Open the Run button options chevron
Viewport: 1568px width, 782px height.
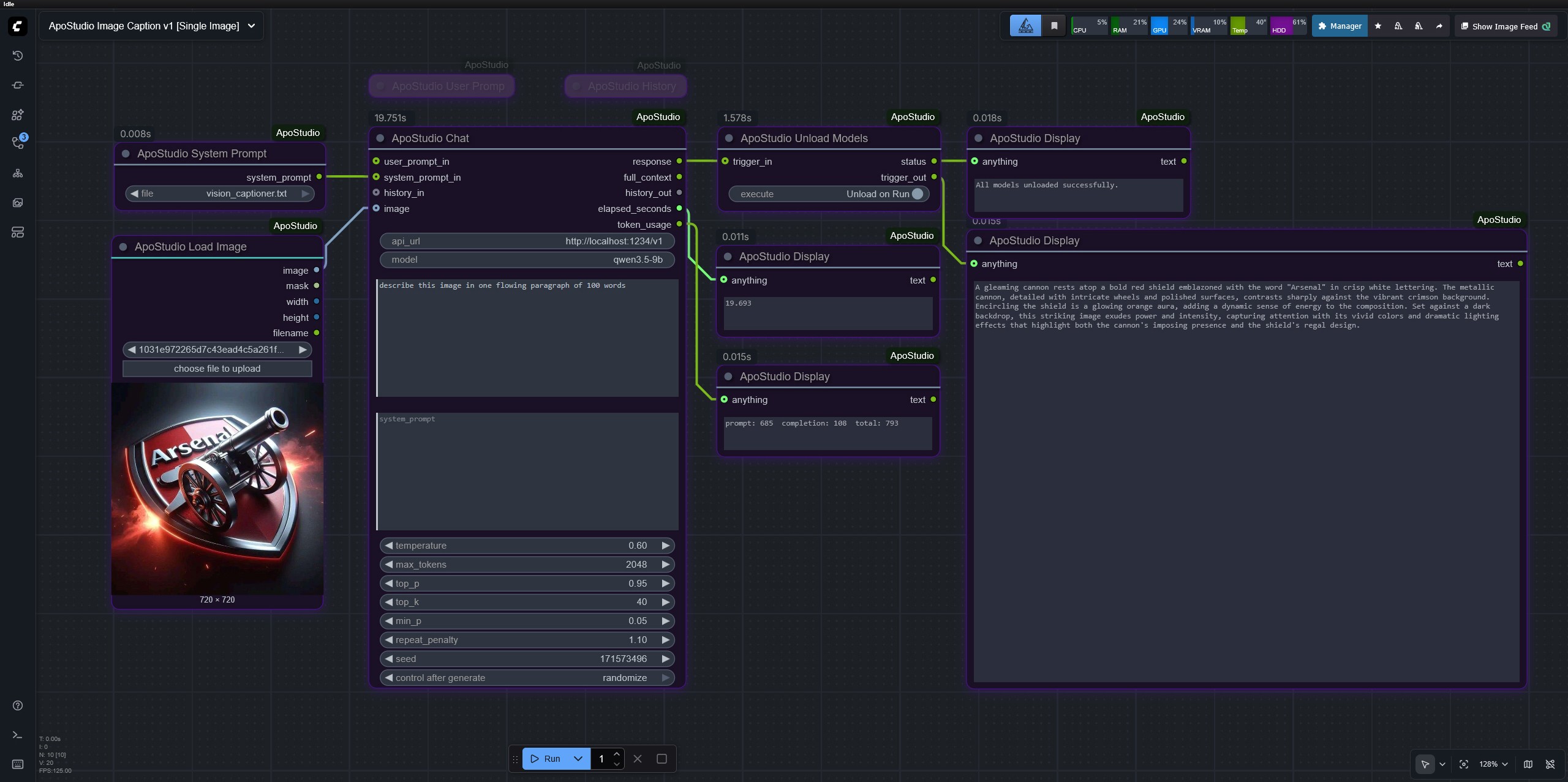tap(578, 759)
